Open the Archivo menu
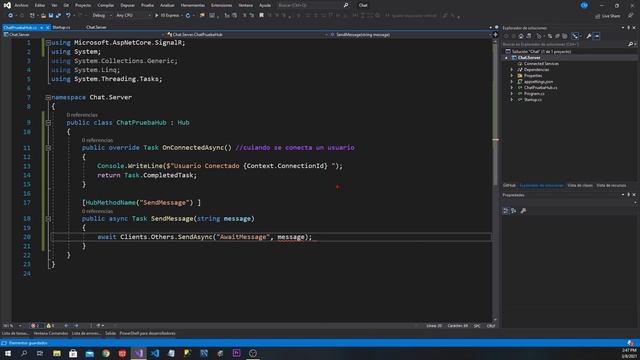This screenshot has height=360, width=640. click(22, 5)
